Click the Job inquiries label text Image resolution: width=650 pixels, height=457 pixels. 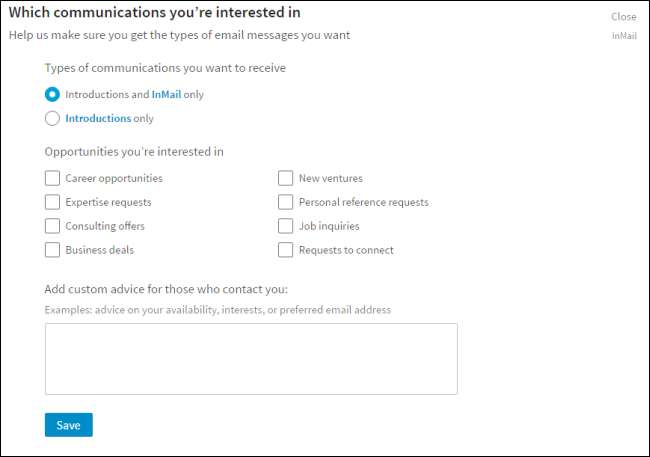[x=329, y=226]
